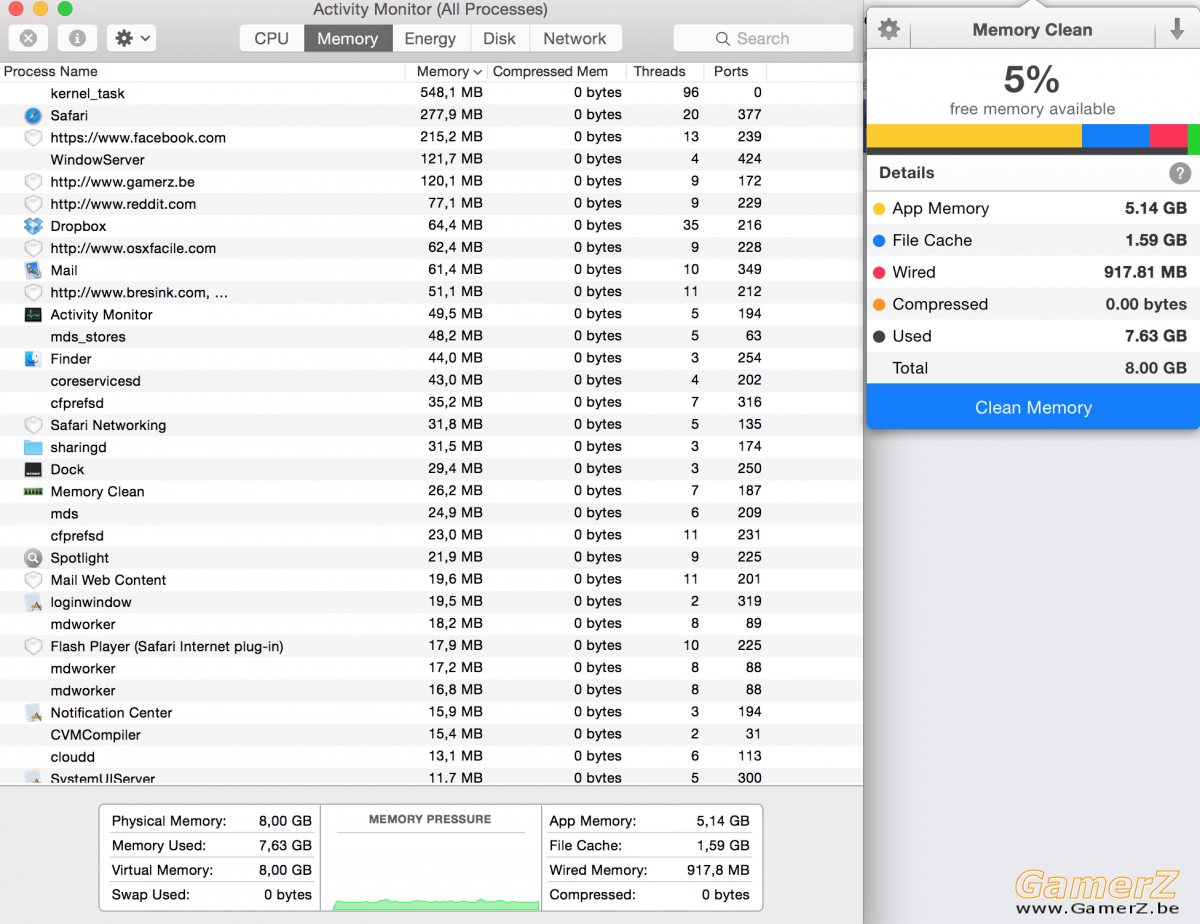Viewport: 1200px width, 924px height.
Task: Click the download arrow in Memory Clean
Action: tap(1176, 30)
